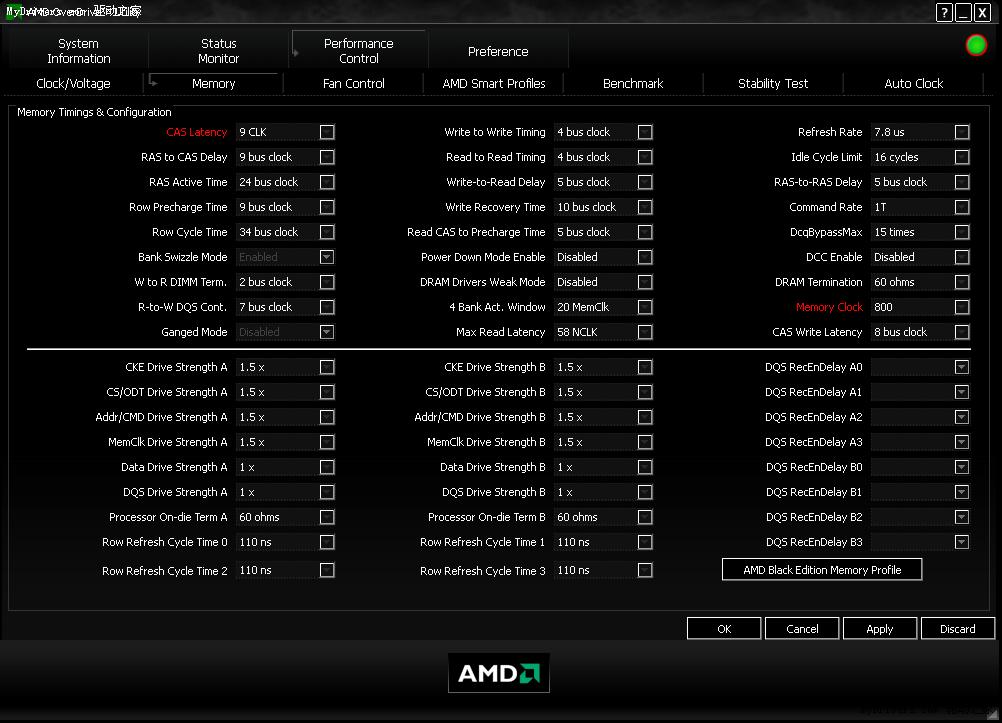Expand Row Refresh Cycle Time 3 dropdown

(645, 570)
